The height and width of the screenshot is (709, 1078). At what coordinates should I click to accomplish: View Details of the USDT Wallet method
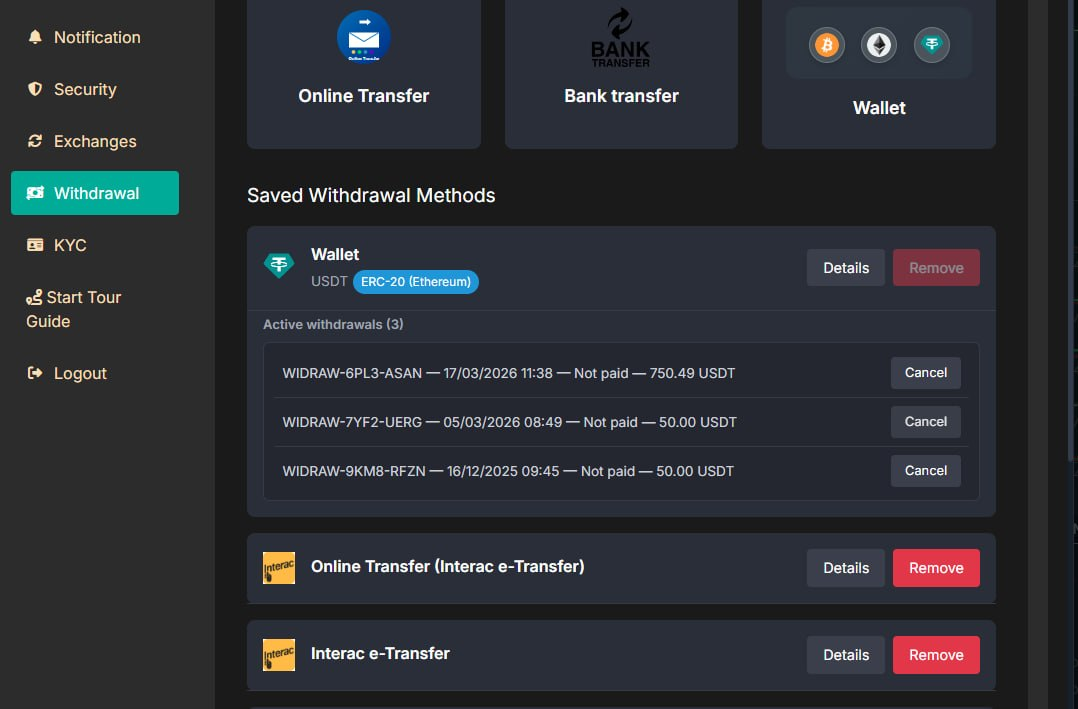point(845,268)
